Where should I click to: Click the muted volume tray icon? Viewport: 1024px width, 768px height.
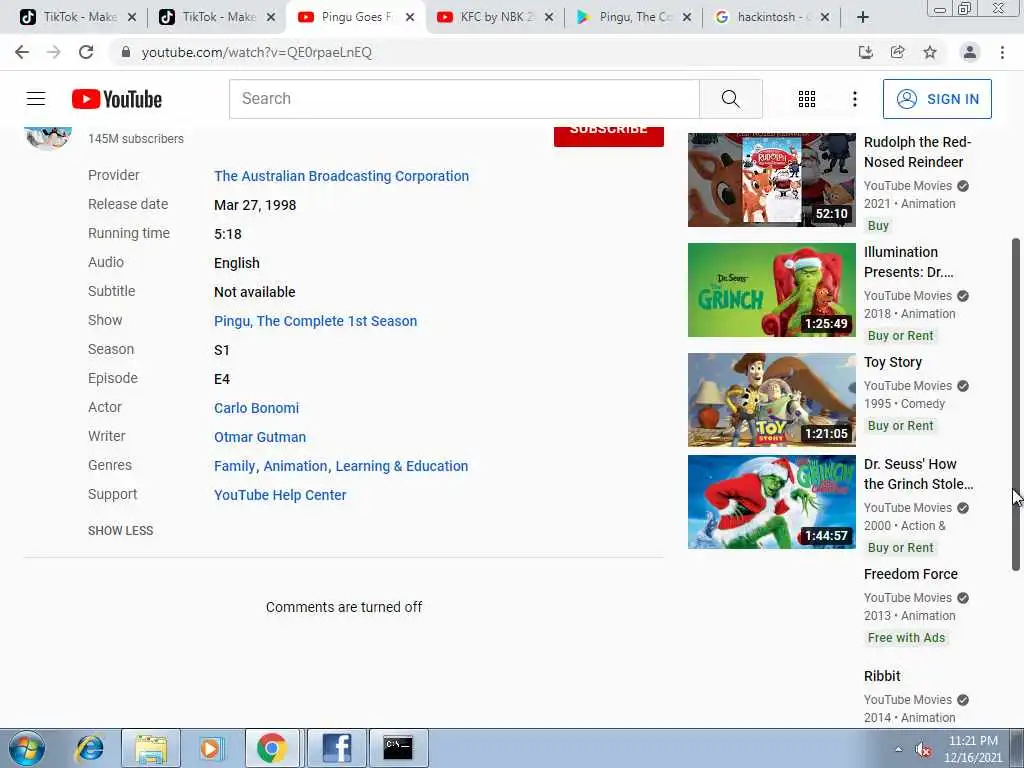[923, 750]
